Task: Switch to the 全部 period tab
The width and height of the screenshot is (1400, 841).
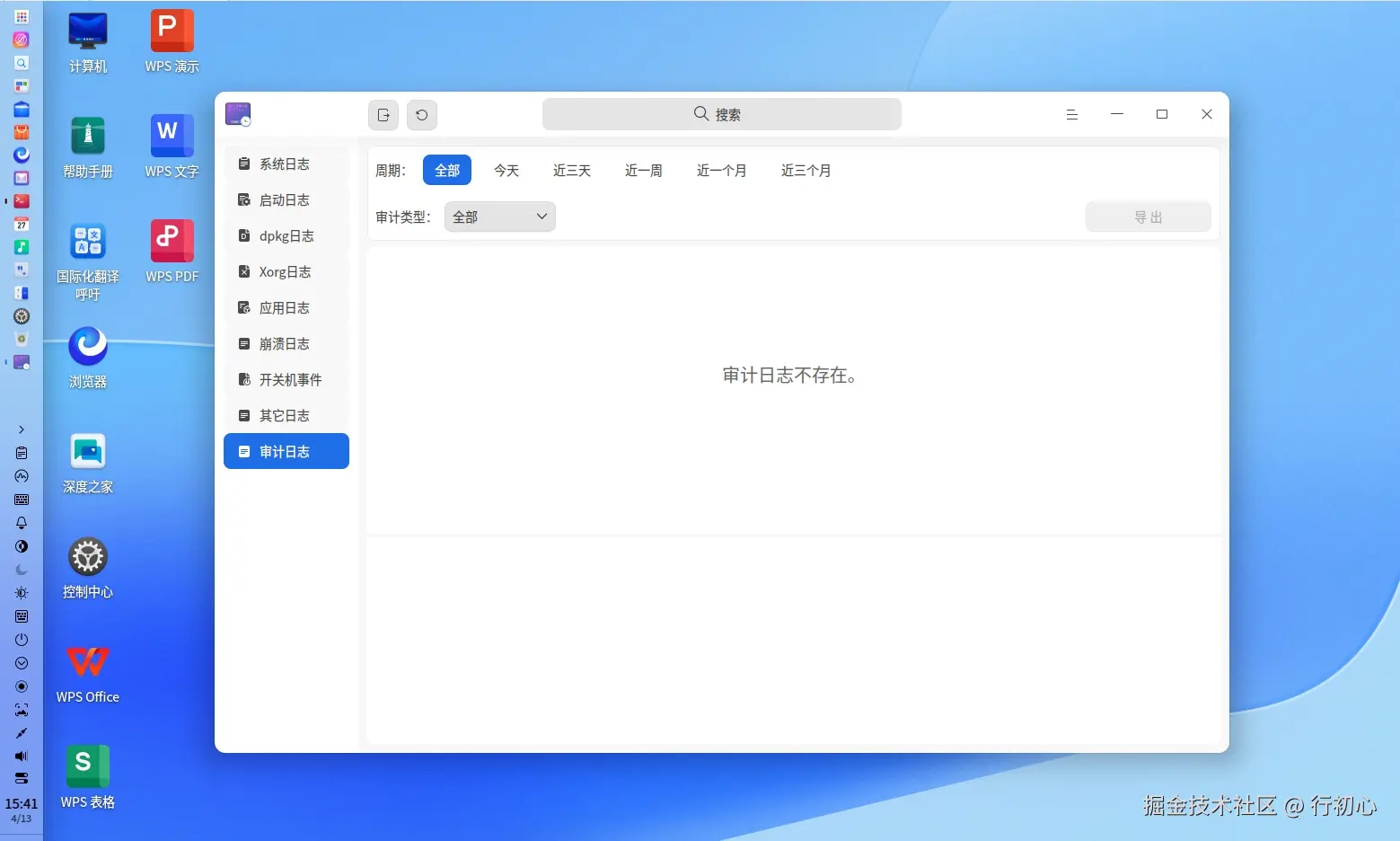Action: pyautogui.click(x=446, y=170)
